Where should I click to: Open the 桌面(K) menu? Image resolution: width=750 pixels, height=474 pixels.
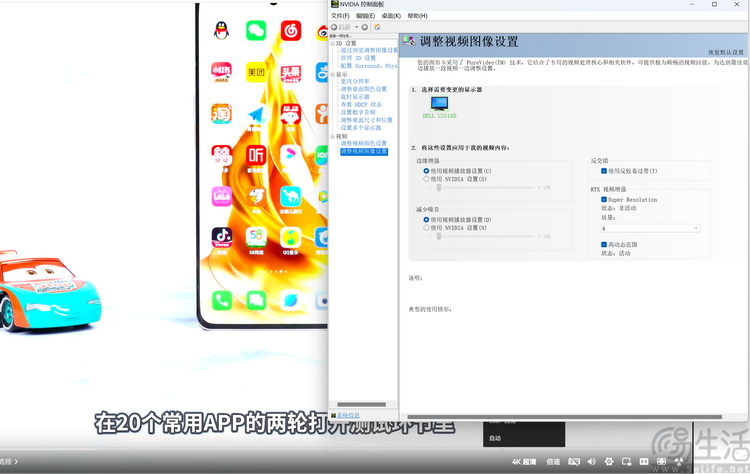point(391,16)
